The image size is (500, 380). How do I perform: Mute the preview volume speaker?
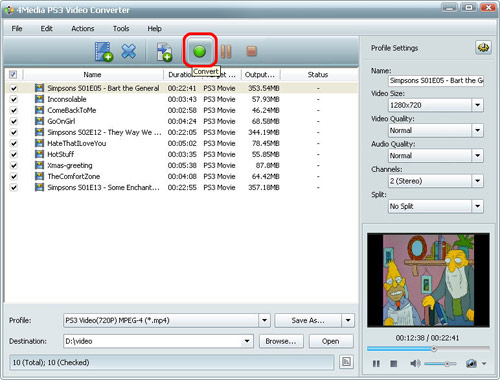pyautogui.click(x=415, y=363)
